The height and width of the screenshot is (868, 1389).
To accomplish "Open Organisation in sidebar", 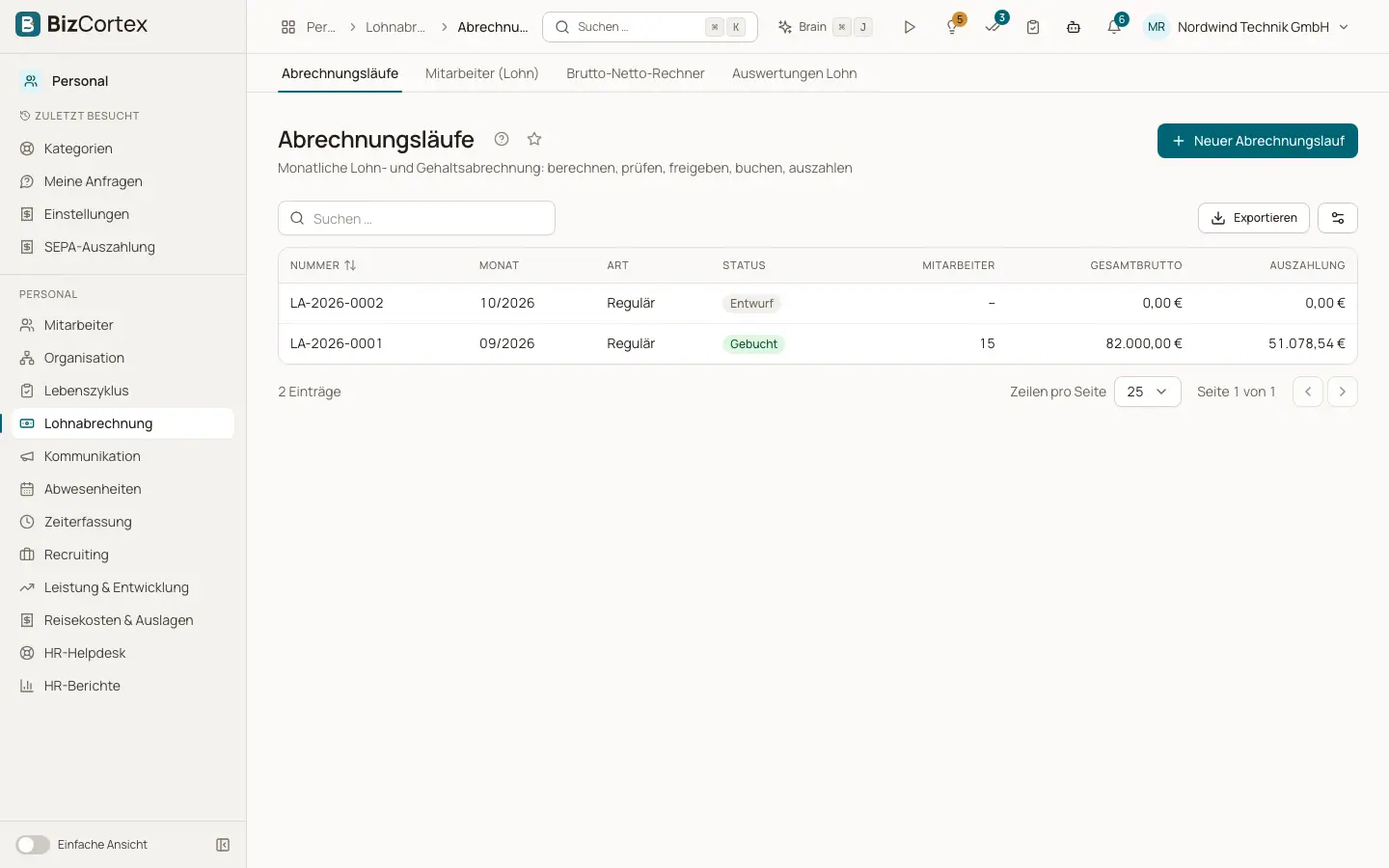I will tap(123, 358).
